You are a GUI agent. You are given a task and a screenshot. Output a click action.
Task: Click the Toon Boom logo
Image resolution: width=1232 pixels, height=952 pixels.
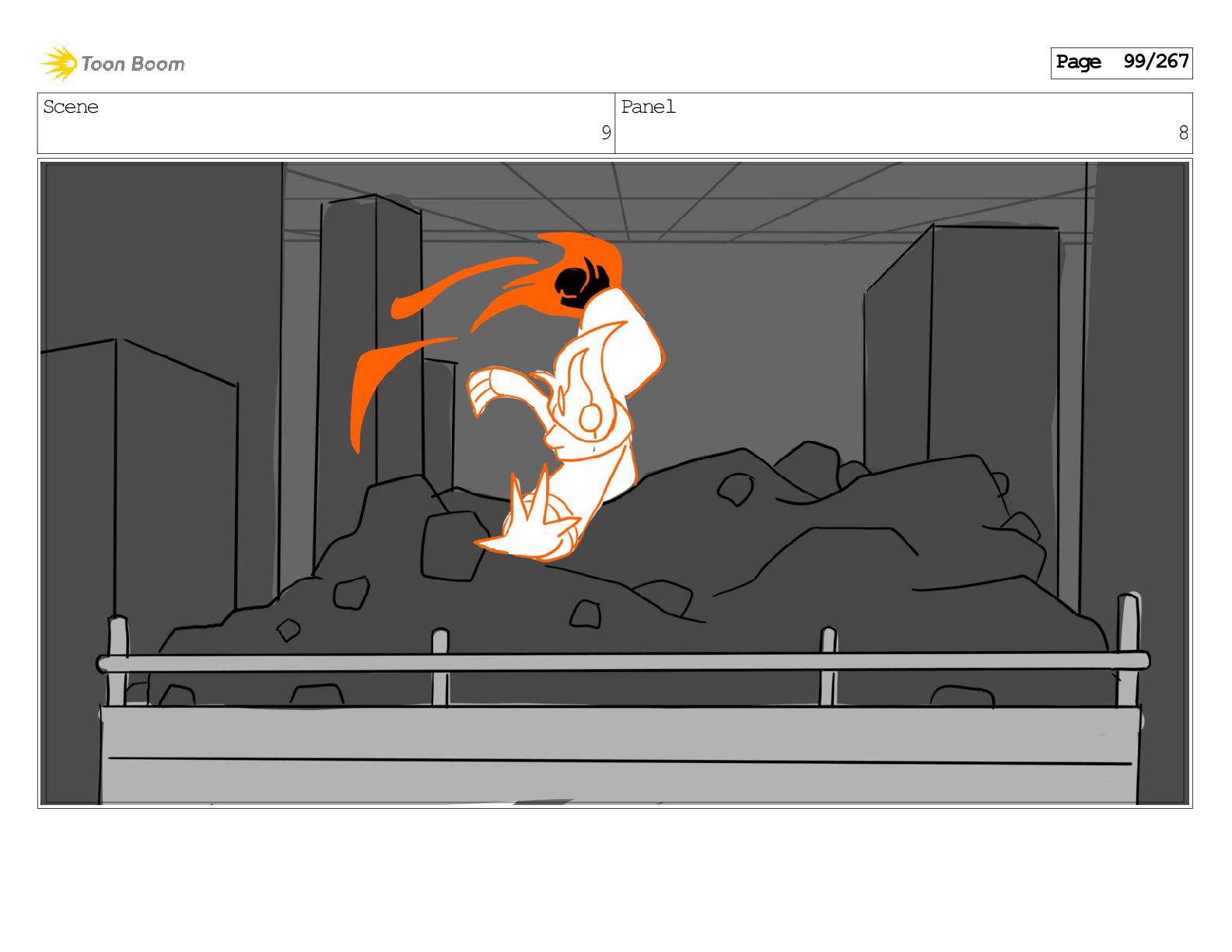[x=113, y=63]
